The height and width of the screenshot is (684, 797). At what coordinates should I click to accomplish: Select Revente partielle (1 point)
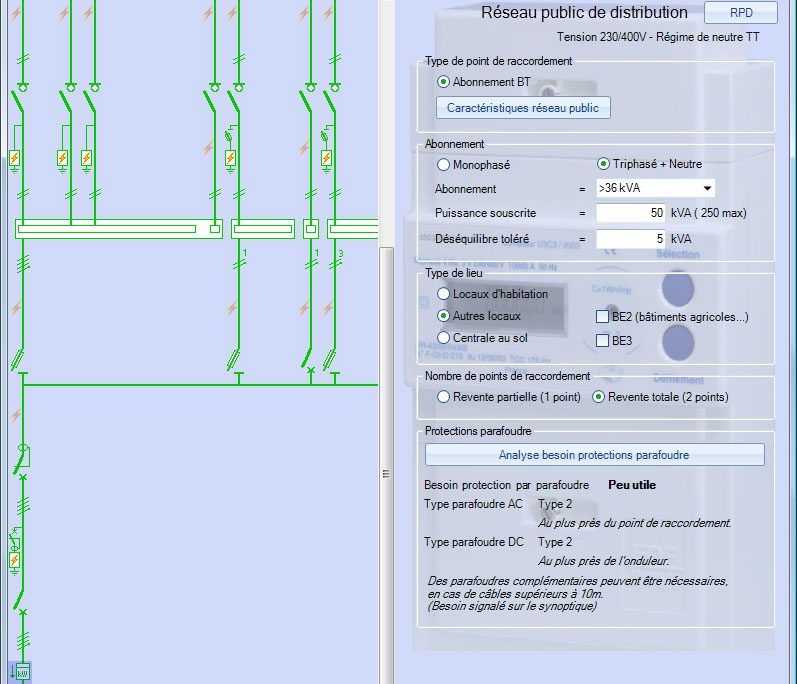pos(443,397)
